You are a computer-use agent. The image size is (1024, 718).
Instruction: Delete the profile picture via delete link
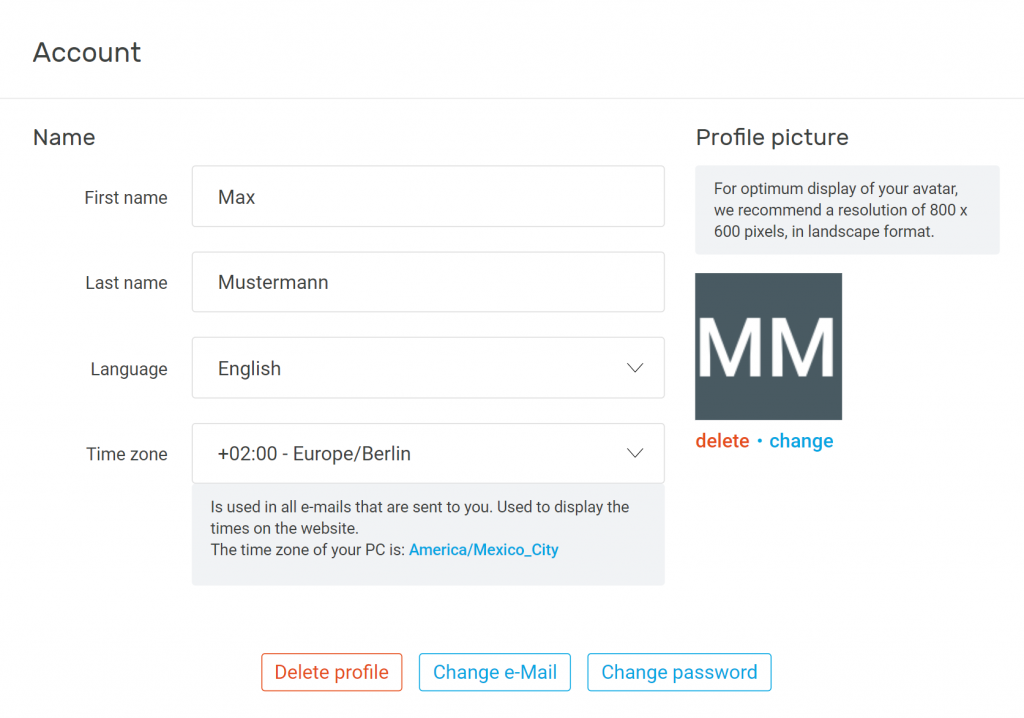click(722, 441)
